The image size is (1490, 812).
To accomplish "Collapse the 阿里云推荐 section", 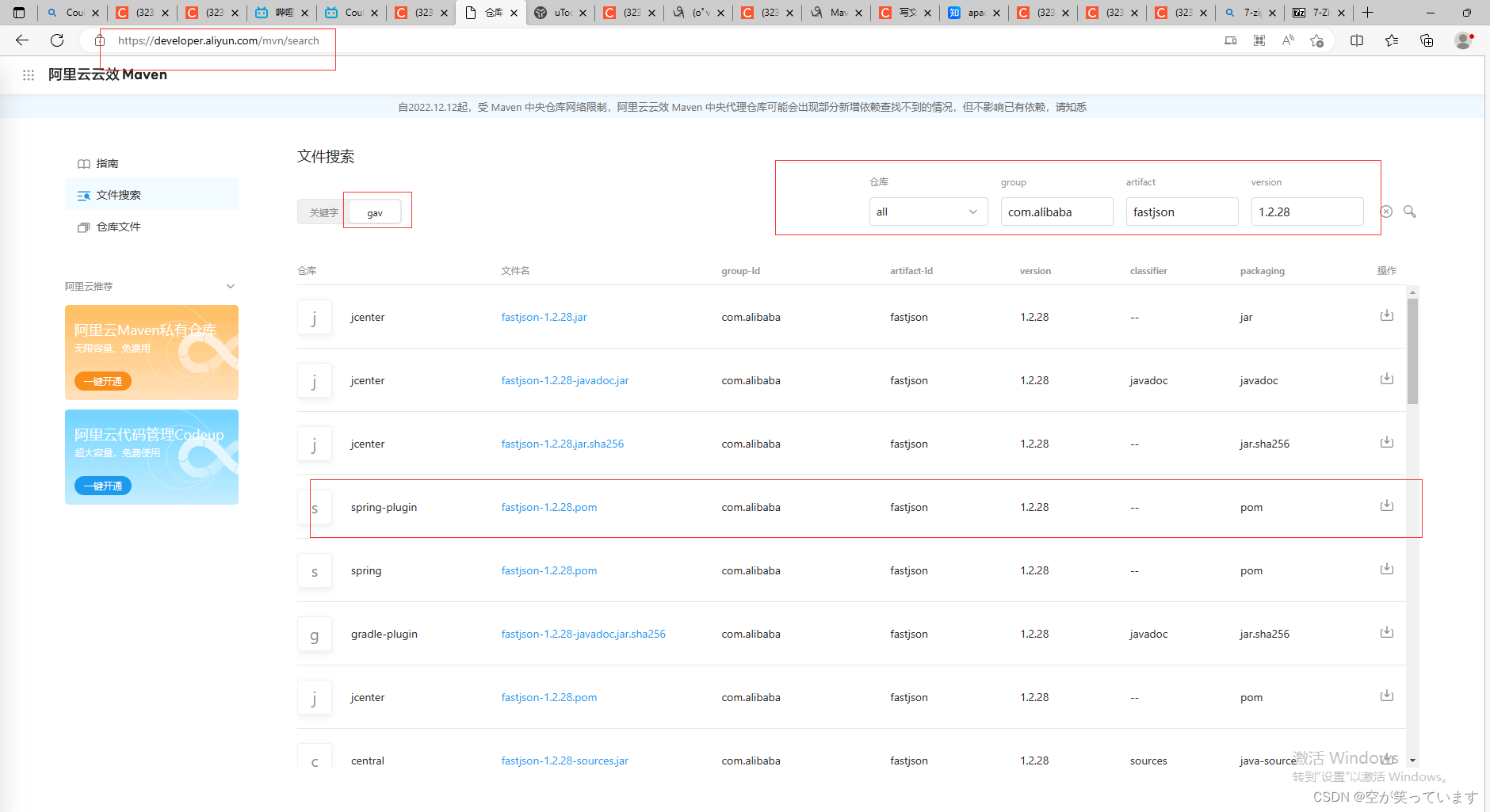I will pos(231,286).
